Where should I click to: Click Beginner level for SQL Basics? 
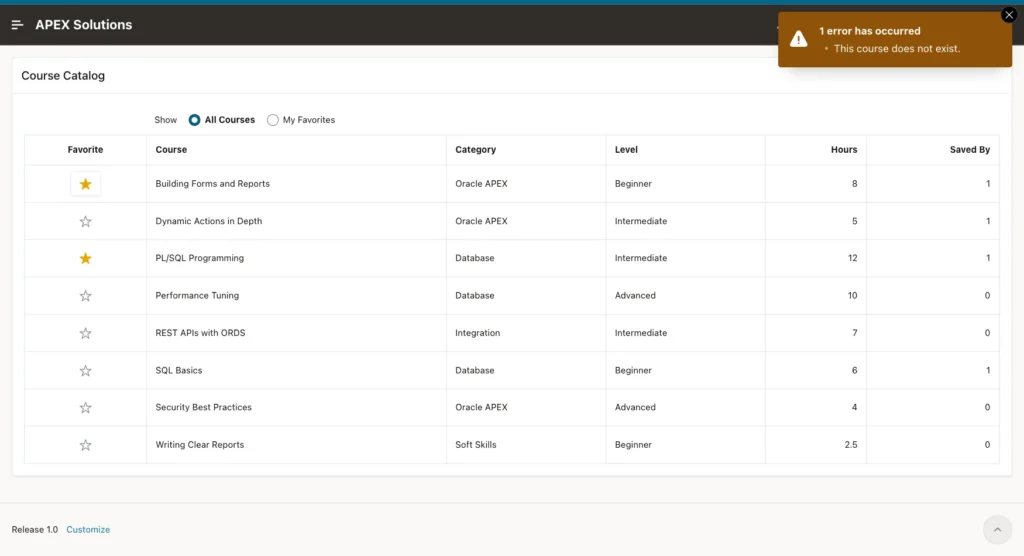[633, 370]
